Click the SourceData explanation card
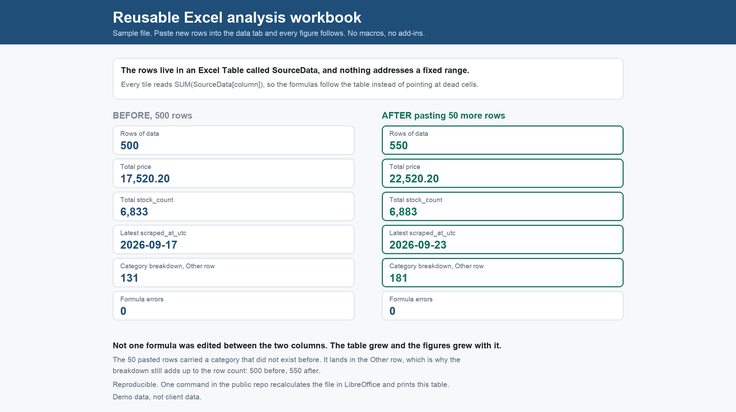The image size is (736, 412). point(368,79)
